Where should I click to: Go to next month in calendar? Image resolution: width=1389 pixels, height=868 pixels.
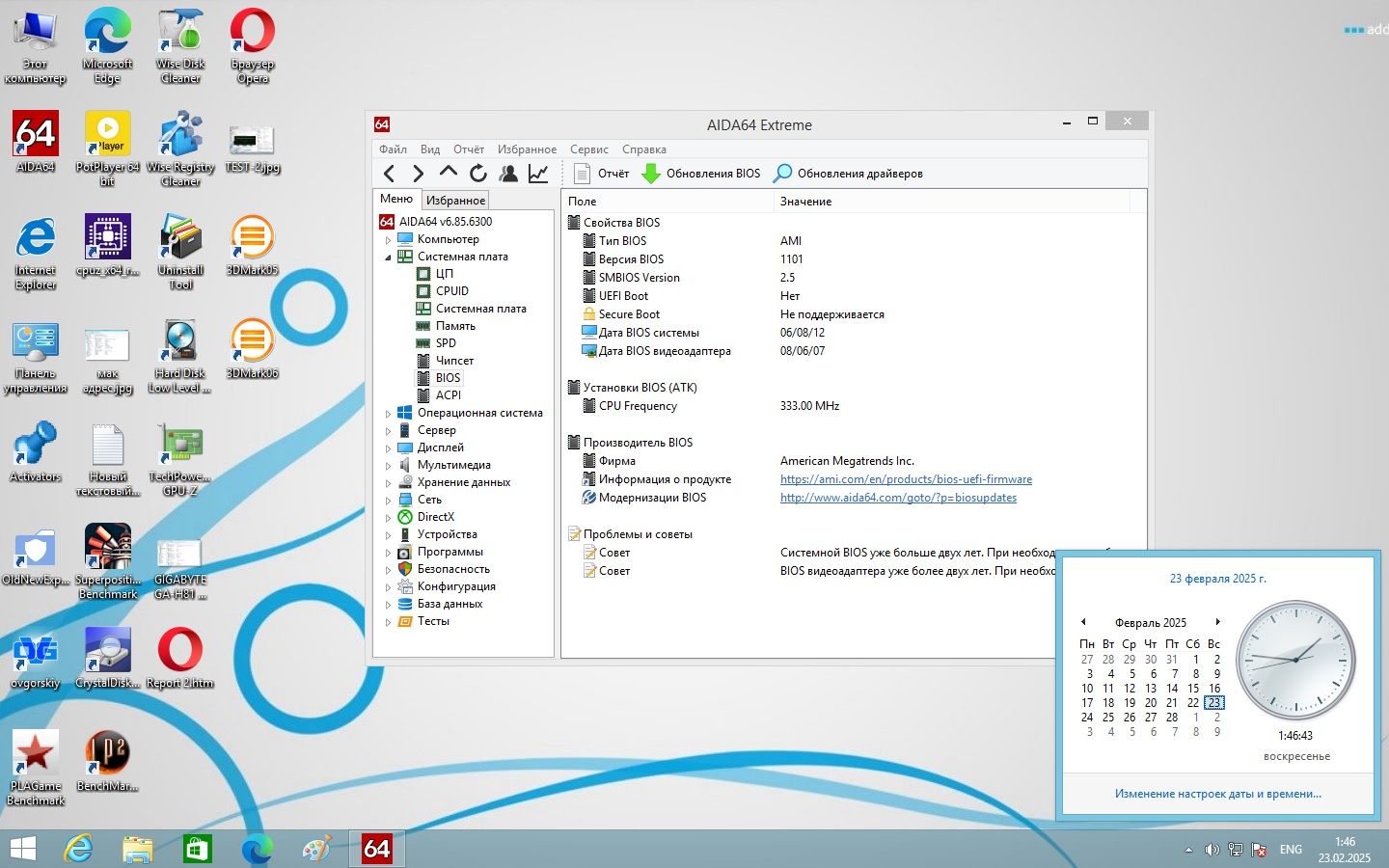pos(1218,622)
